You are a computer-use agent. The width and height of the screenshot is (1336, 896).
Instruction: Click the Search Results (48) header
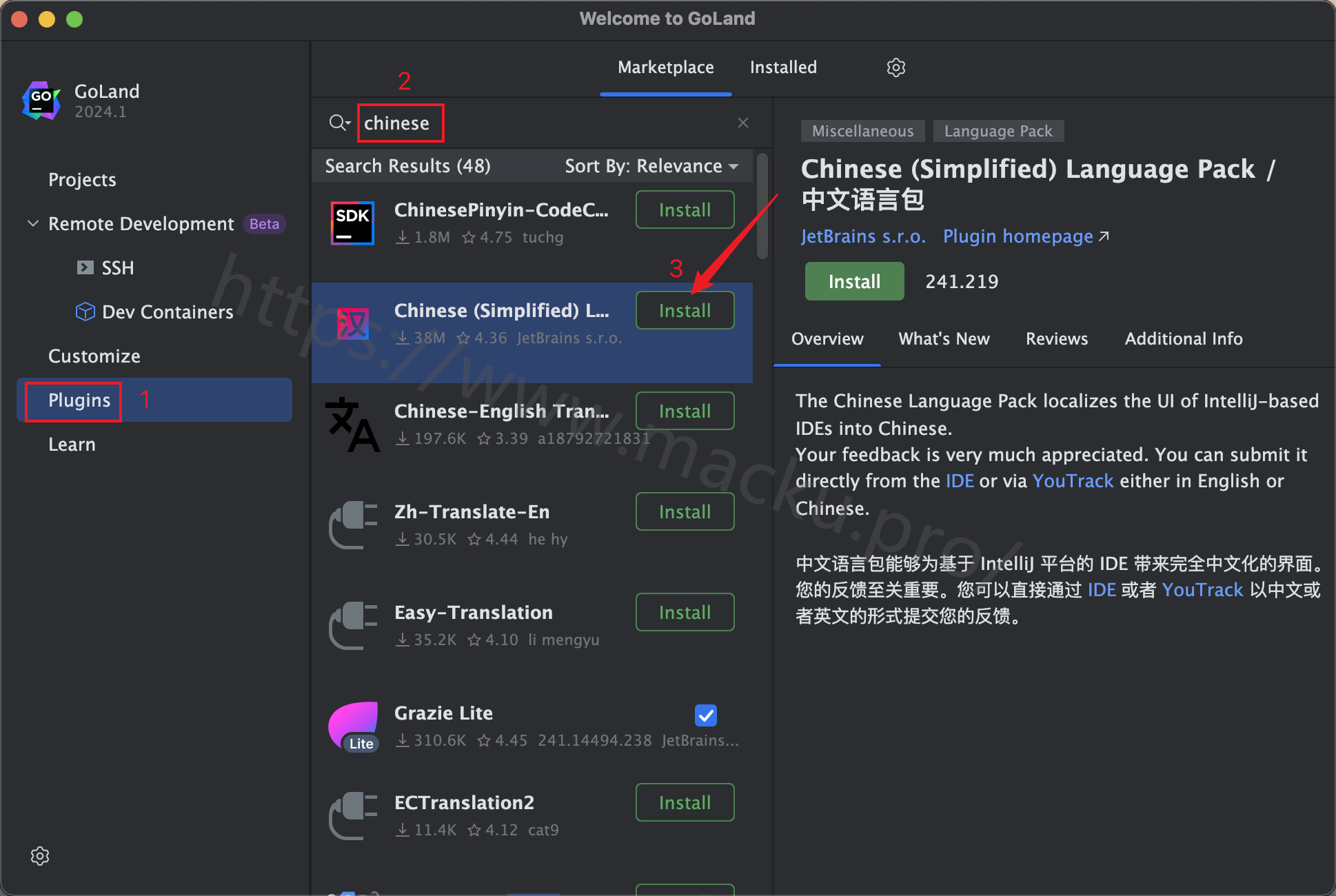click(x=407, y=166)
